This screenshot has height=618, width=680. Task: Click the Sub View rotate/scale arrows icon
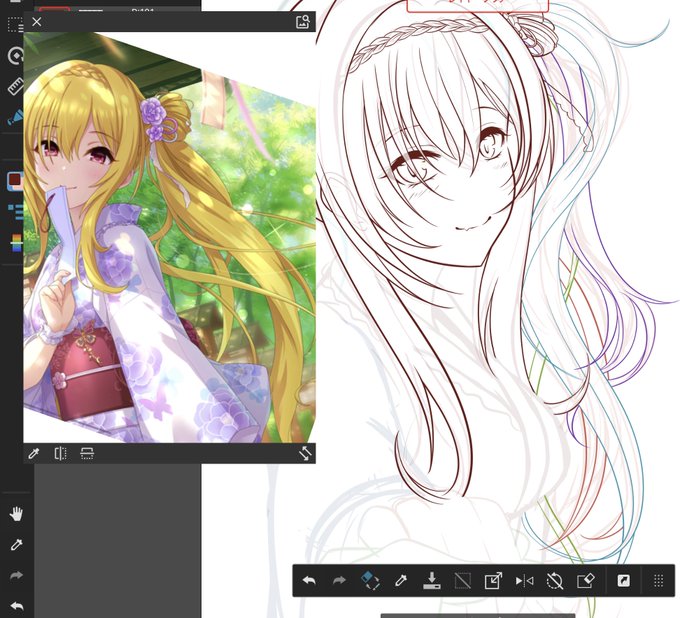pyautogui.click(x=305, y=453)
